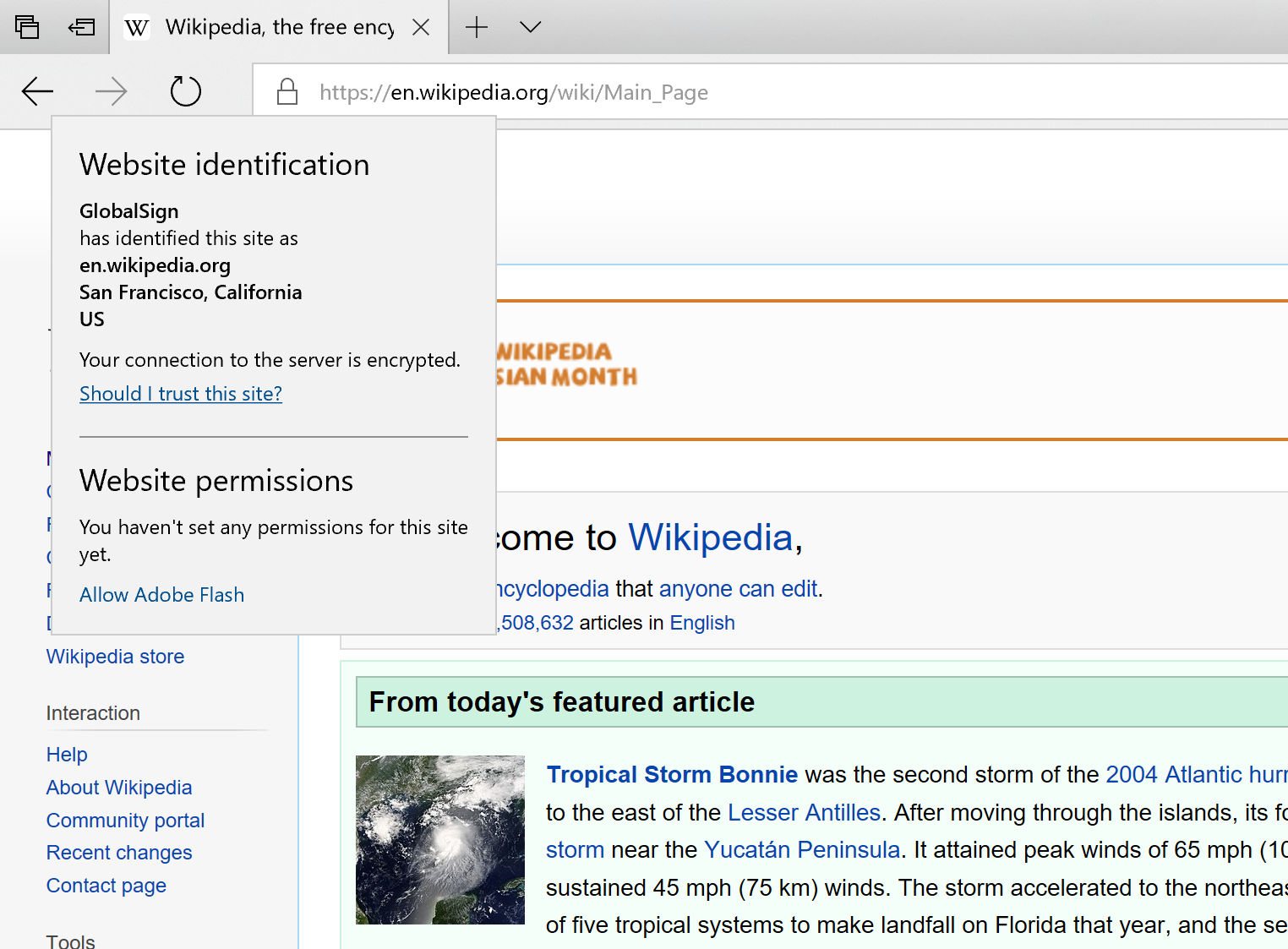Click the 'Interaction' sidebar heading

click(93, 713)
